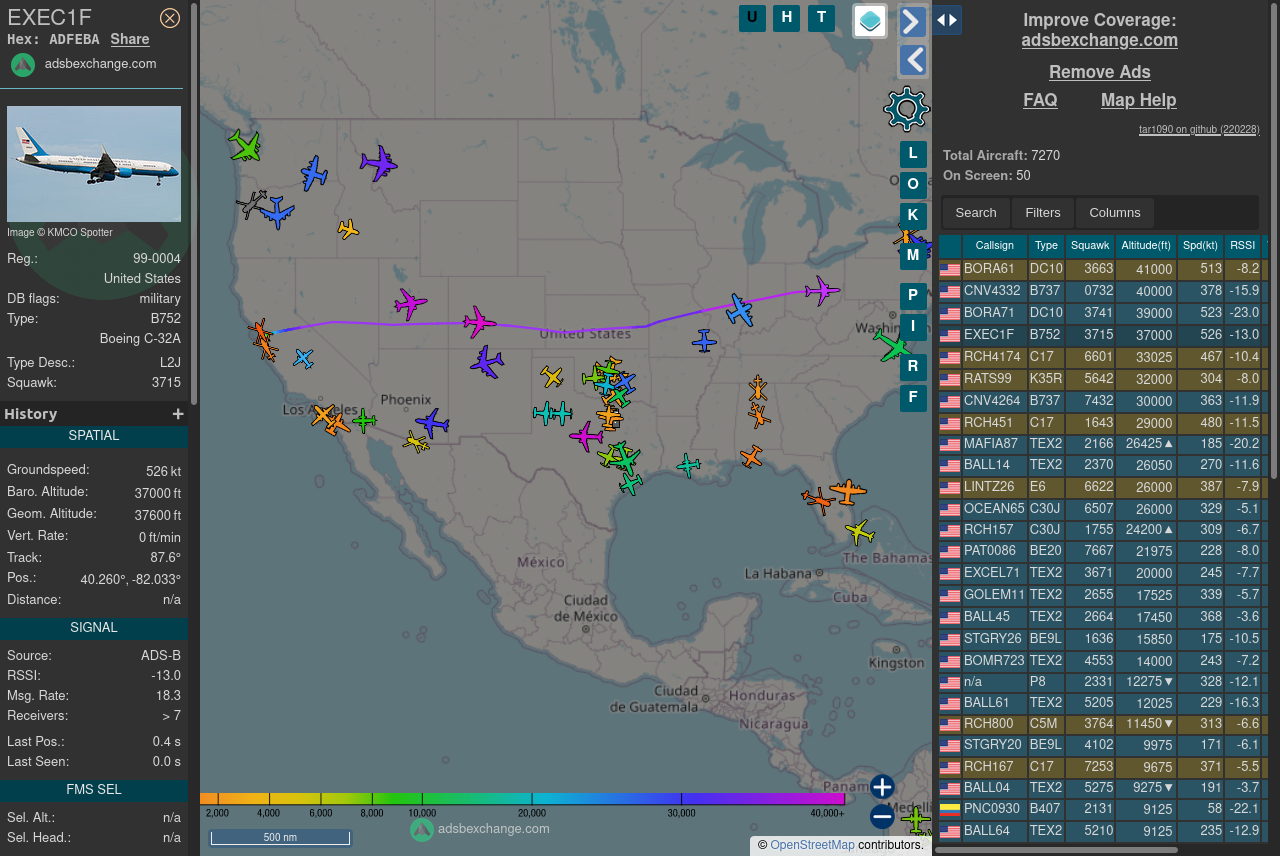Viewport: 1280px width, 856px height.
Task: Click the blue plane icon near Phoenix
Action: point(432,423)
